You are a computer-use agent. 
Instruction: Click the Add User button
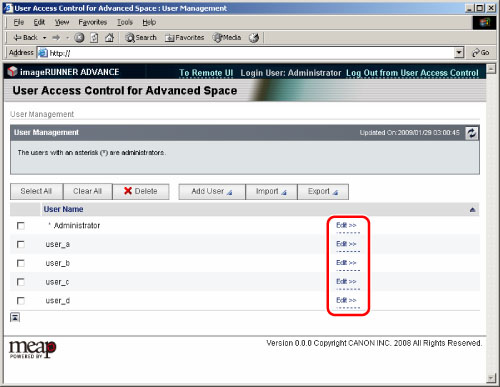212,192
